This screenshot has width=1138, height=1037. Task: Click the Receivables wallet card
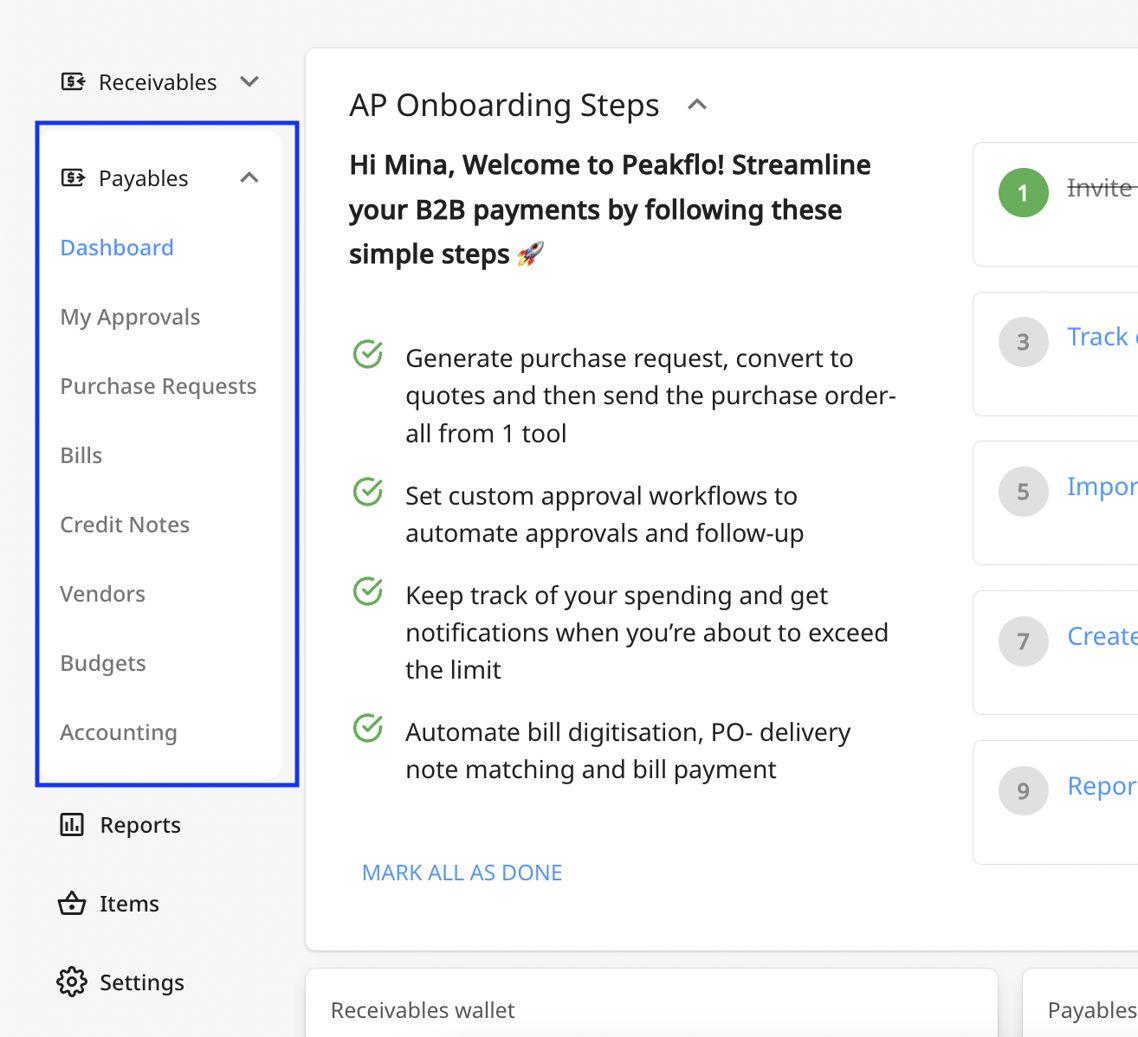point(652,1003)
